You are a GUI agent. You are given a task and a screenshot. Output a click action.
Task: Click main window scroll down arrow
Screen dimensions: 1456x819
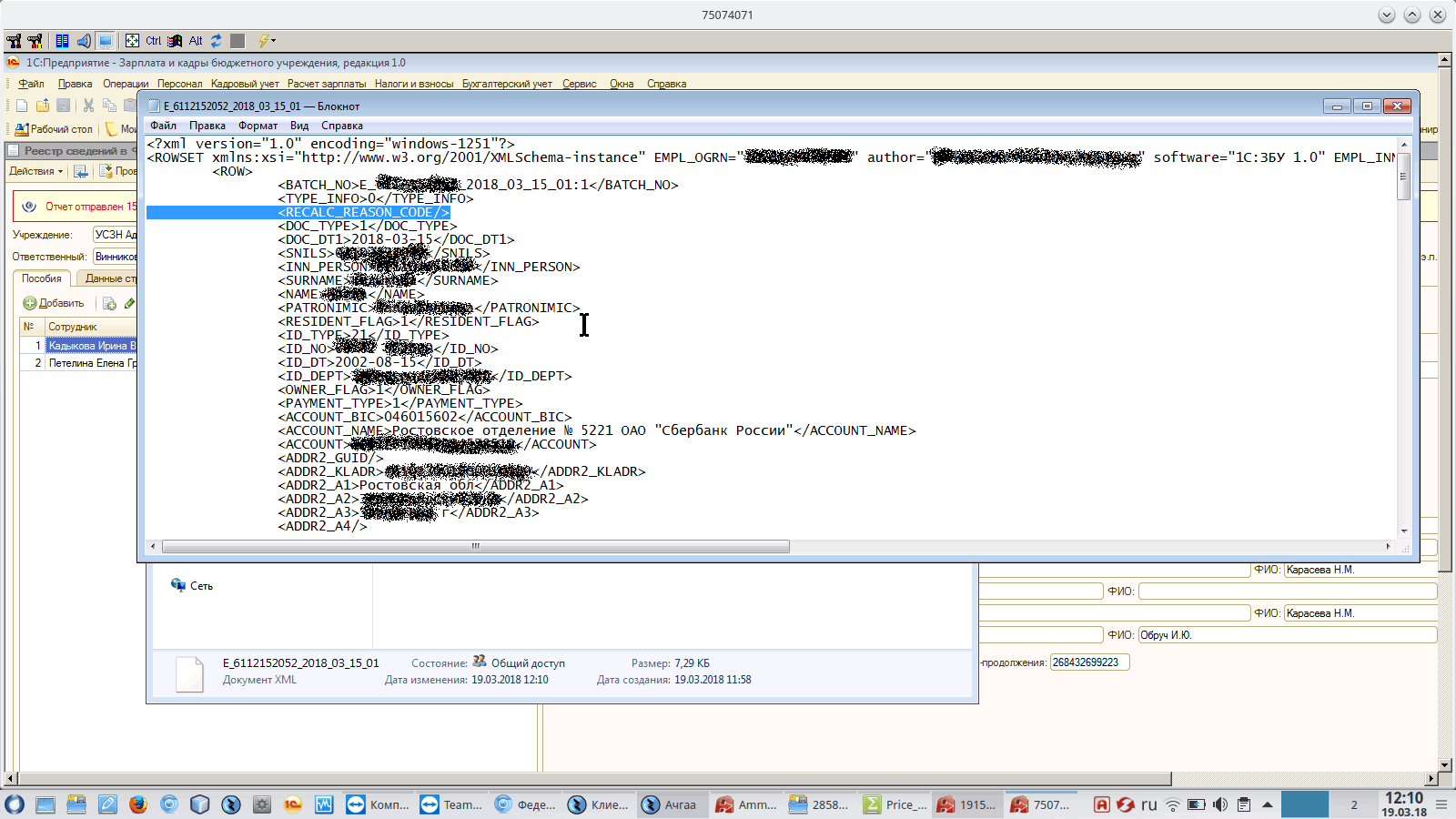pos(1444,764)
